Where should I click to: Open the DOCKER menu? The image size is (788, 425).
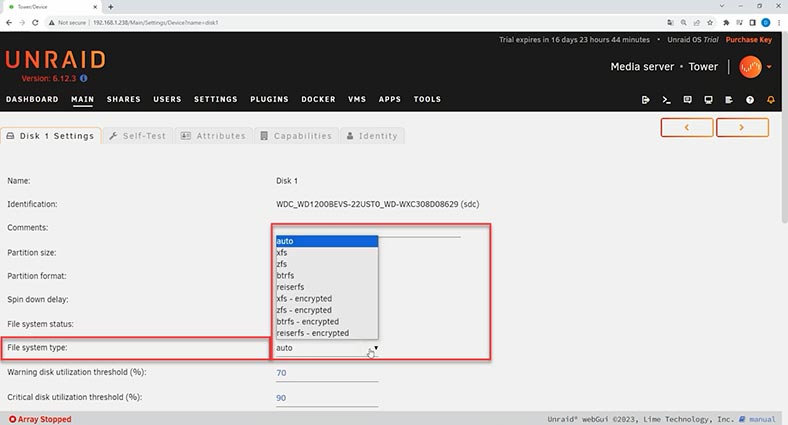pos(318,99)
